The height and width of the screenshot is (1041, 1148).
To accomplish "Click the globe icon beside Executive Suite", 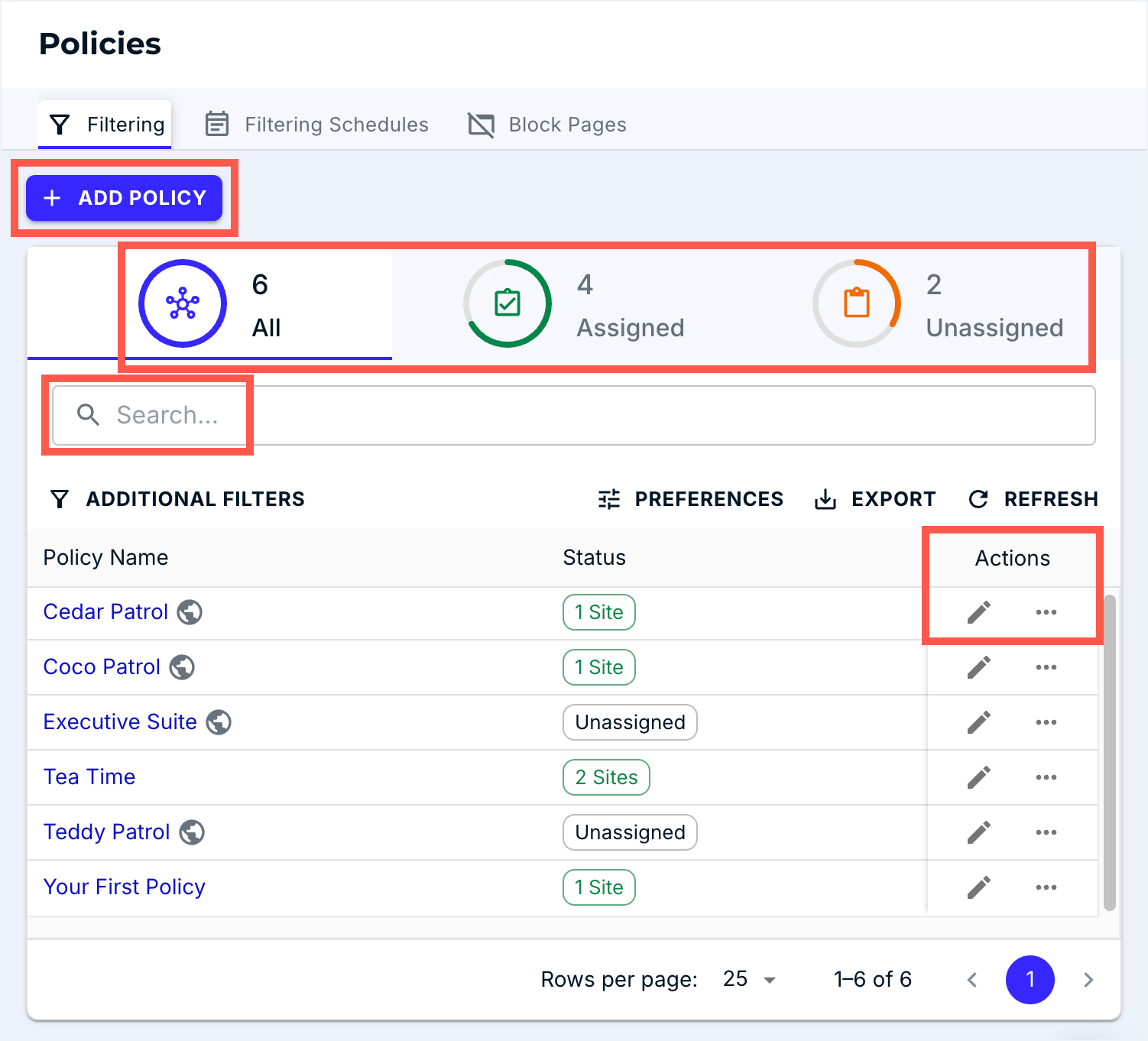I will 219,722.
